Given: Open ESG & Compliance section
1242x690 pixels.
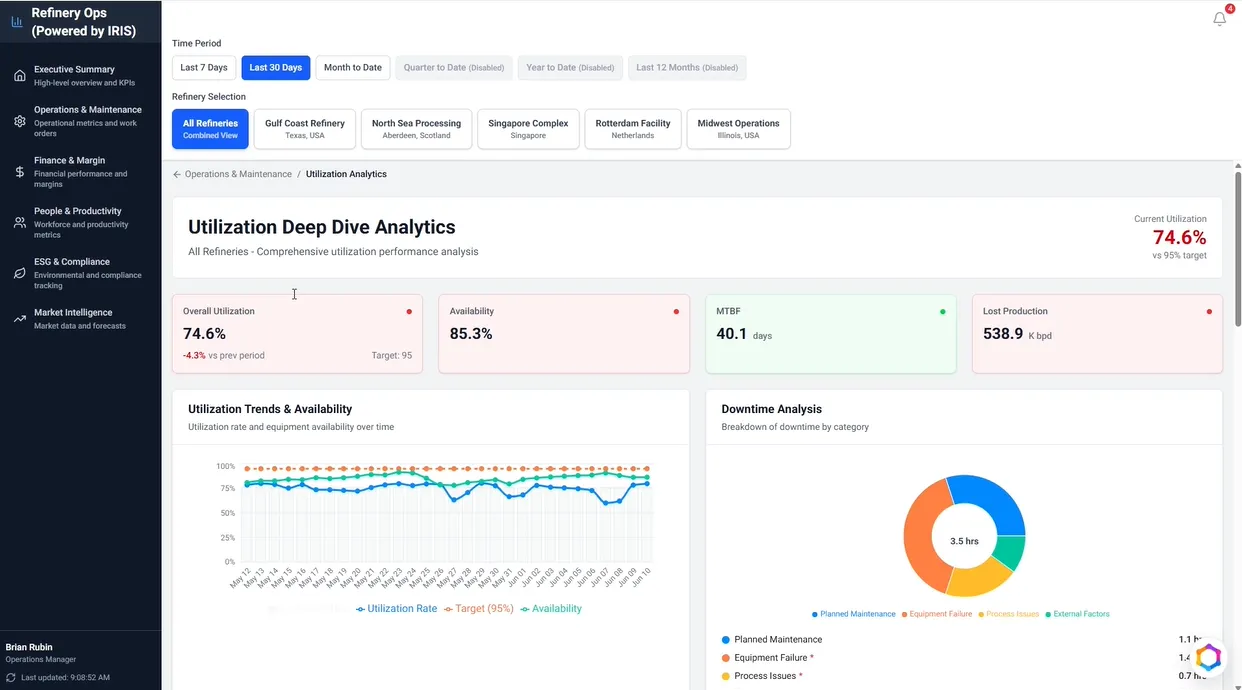Looking at the screenshot, I should coord(80,273).
